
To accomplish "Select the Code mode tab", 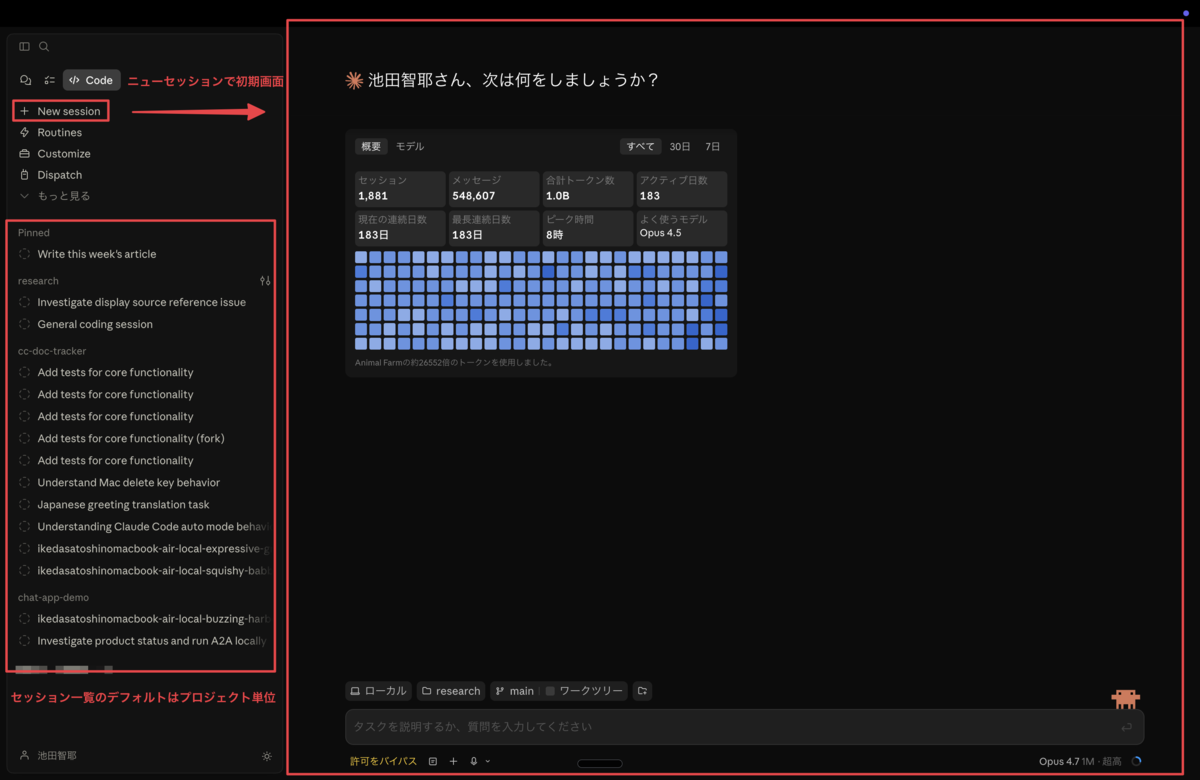I will tap(91, 80).
